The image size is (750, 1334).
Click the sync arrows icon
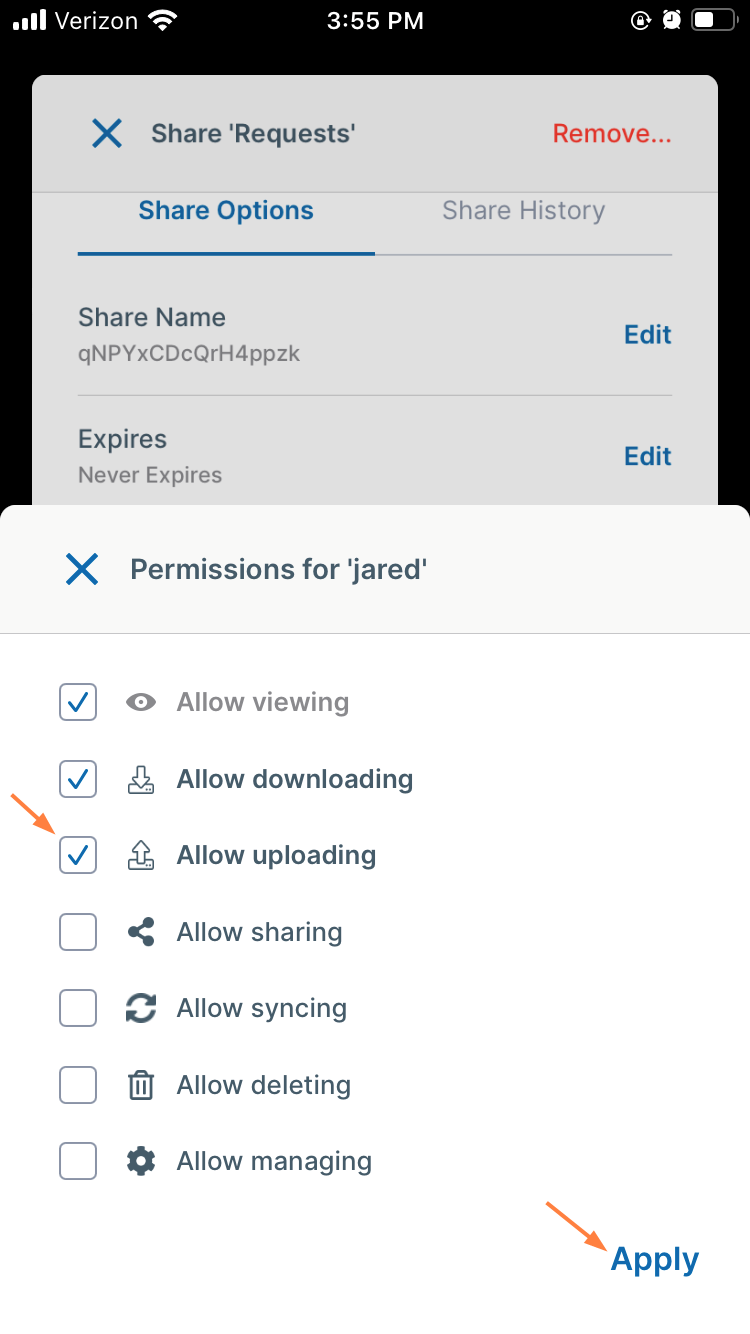pos(141,1009)
